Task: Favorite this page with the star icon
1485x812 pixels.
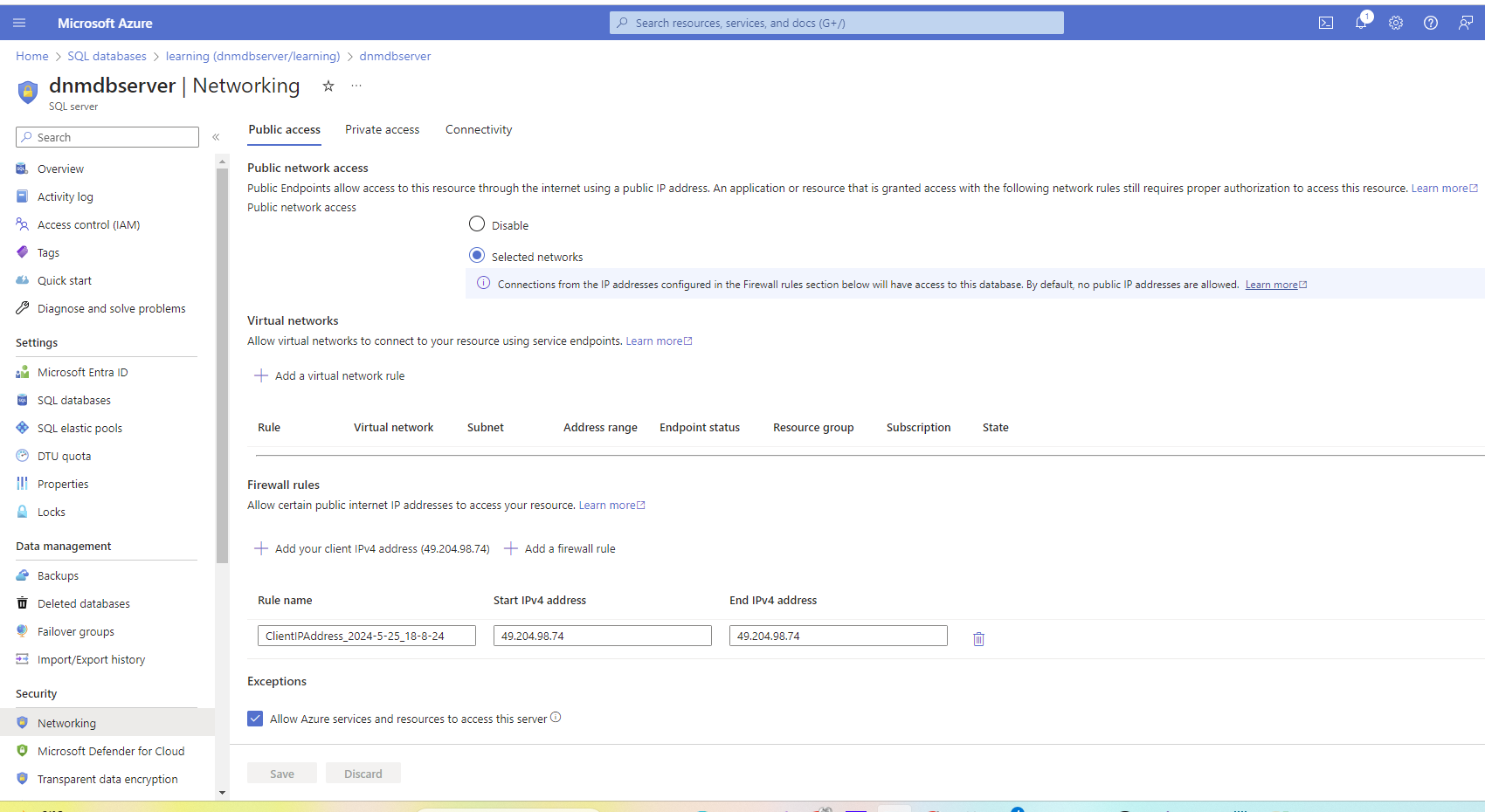Action: 328,86
